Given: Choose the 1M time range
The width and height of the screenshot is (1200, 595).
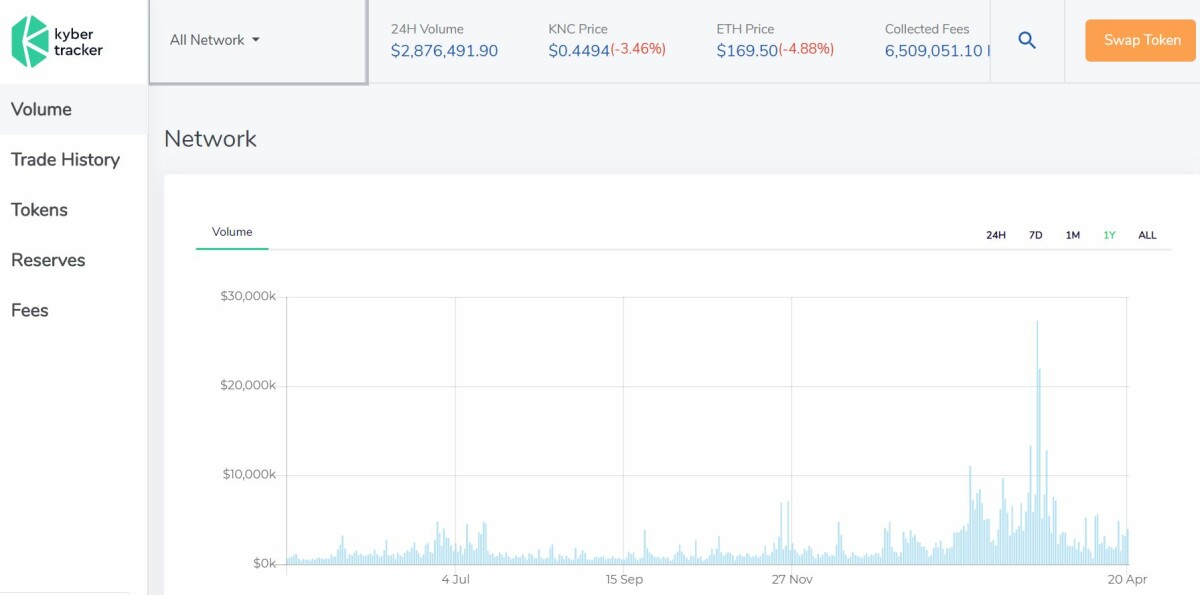Looking at the screenshot, I should tap(1073, 235).
